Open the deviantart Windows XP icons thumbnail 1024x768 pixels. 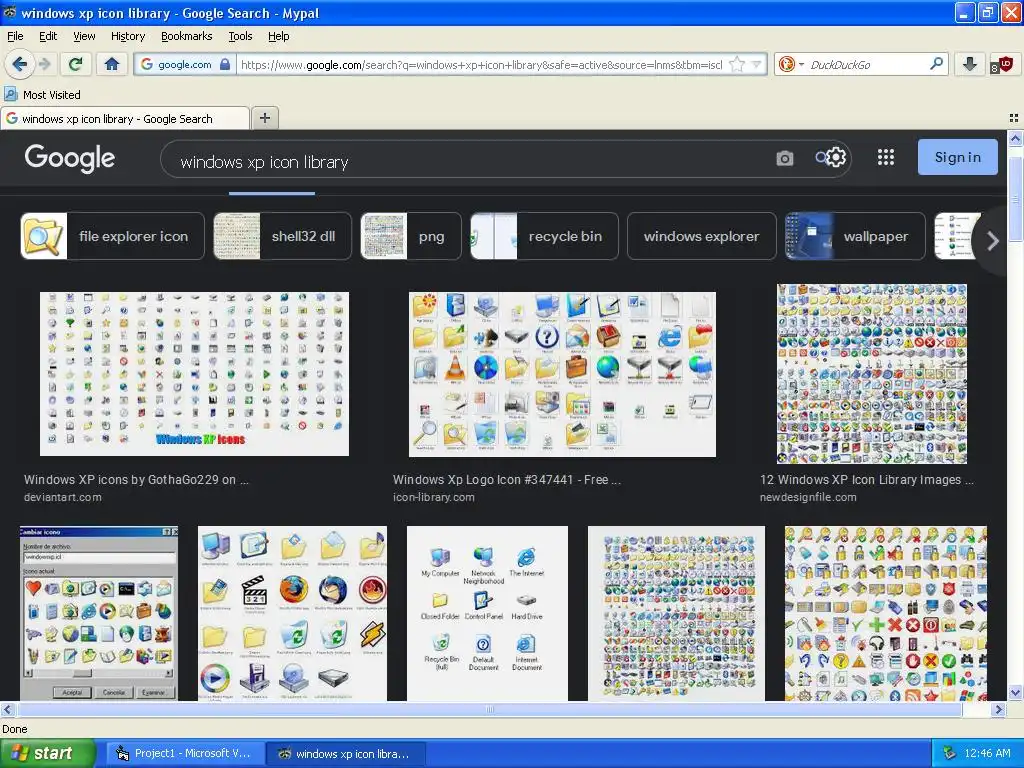[194, 374]
